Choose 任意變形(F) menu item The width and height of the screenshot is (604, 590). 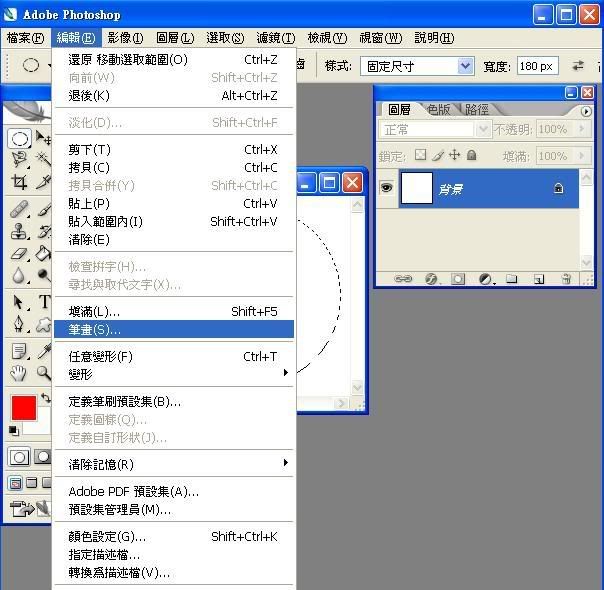(174, 356)
